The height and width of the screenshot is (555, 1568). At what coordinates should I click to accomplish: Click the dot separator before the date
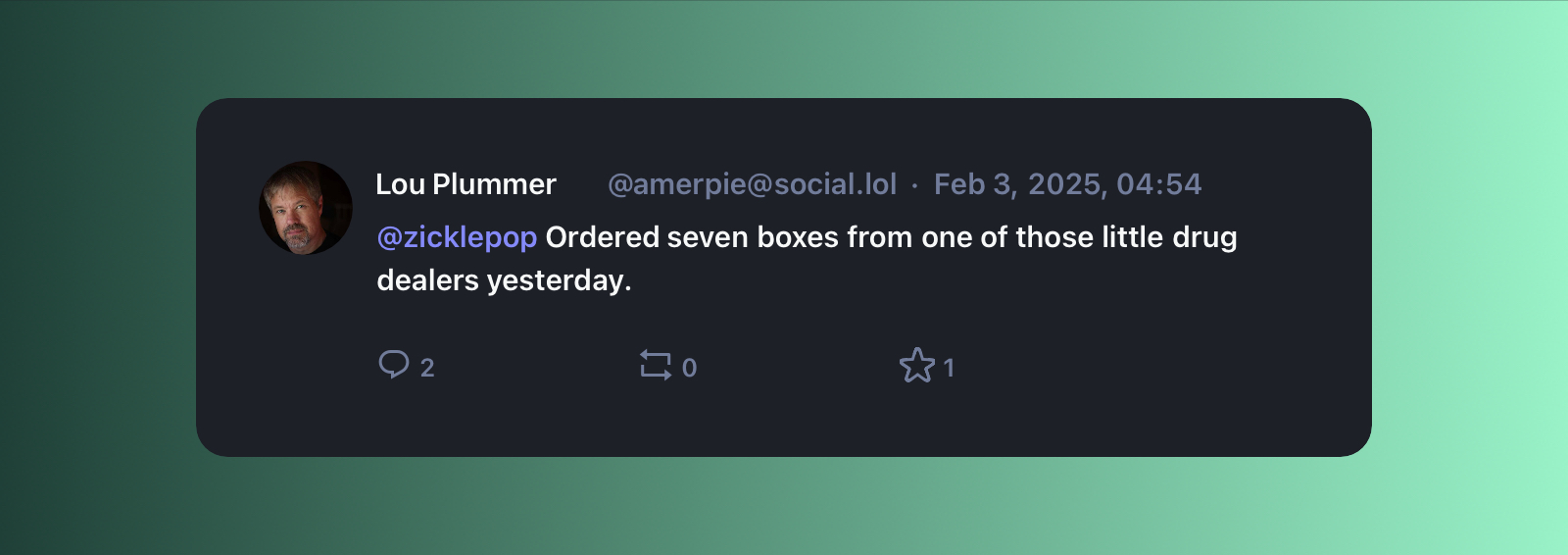click(x=915, y=185)
